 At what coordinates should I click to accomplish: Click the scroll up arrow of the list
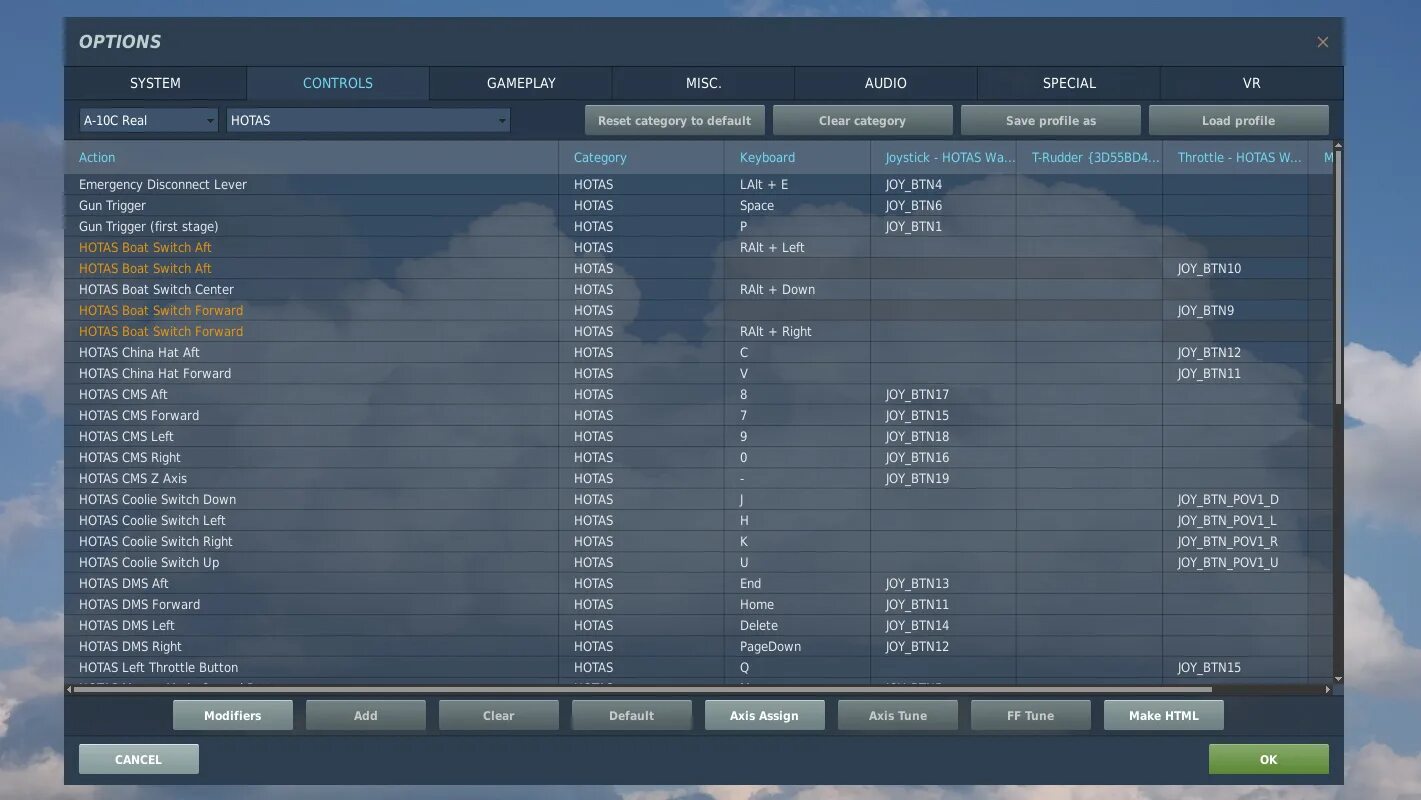pyautogui.click(x=1338, y=147)
